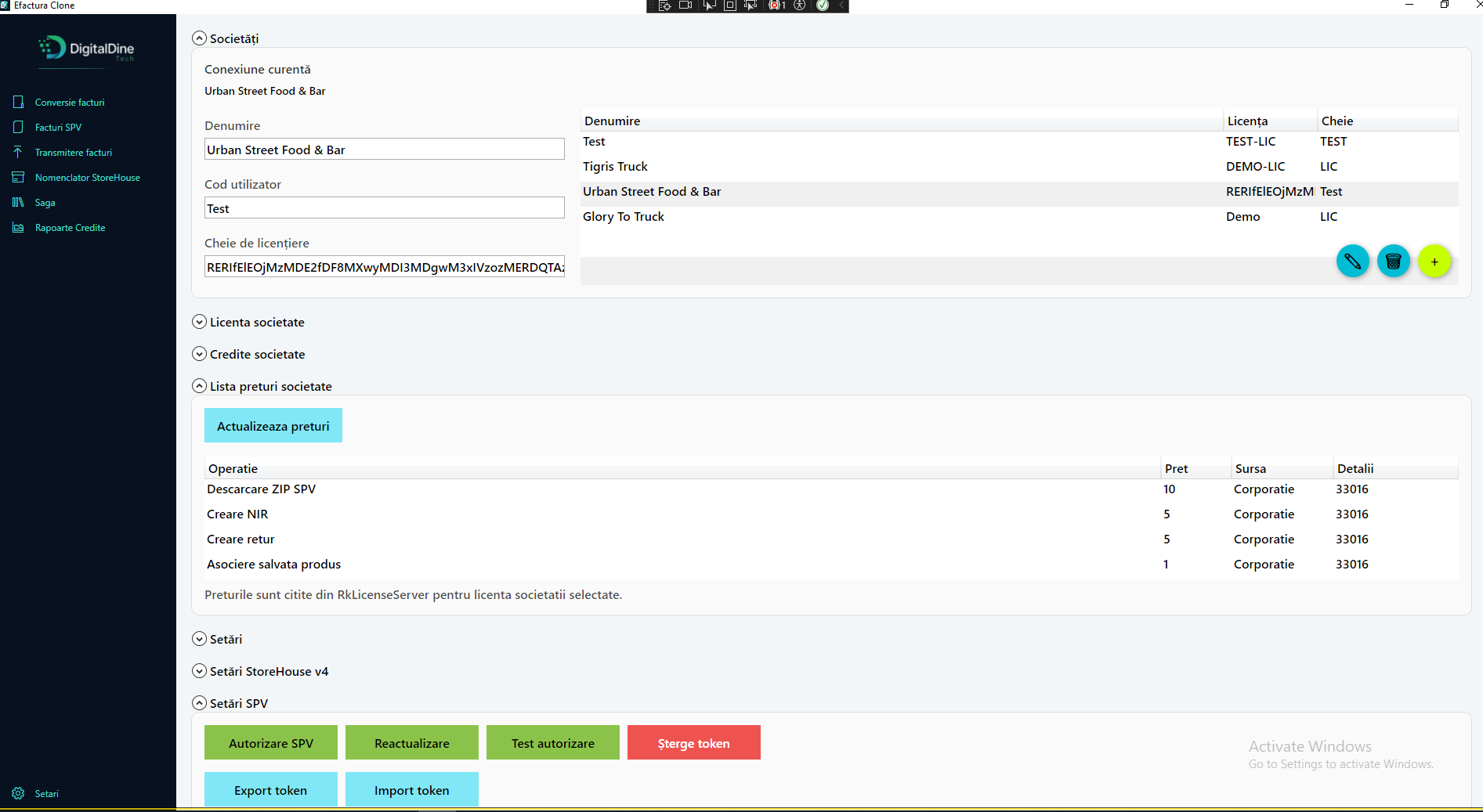This screenshot has height=812, width=1483.
Task: Open Setari with the gear icon
Action: coord(18,793)
